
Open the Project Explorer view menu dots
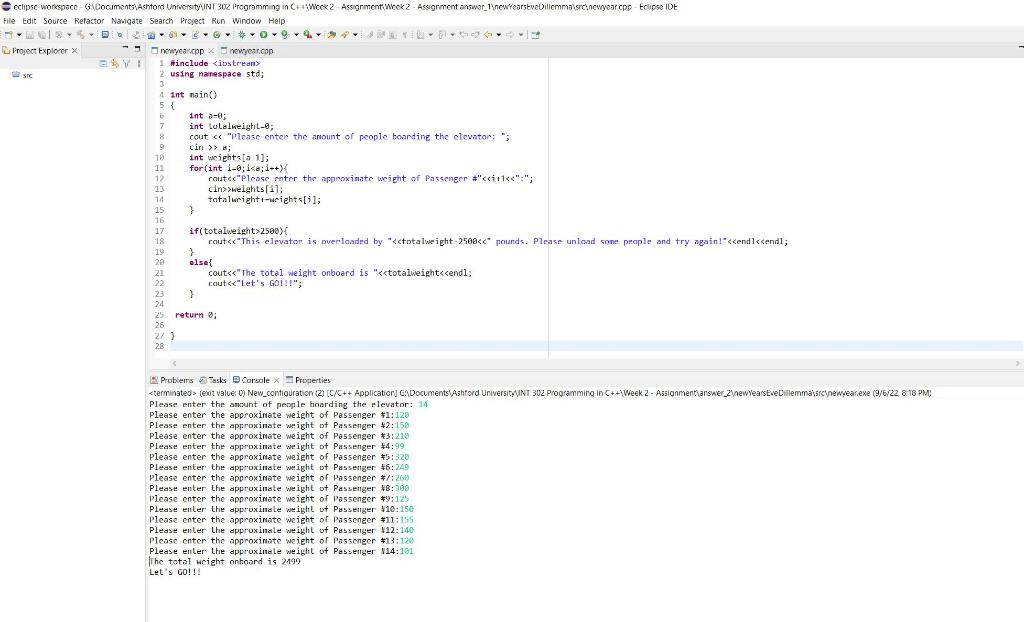(x=139, y=63)
